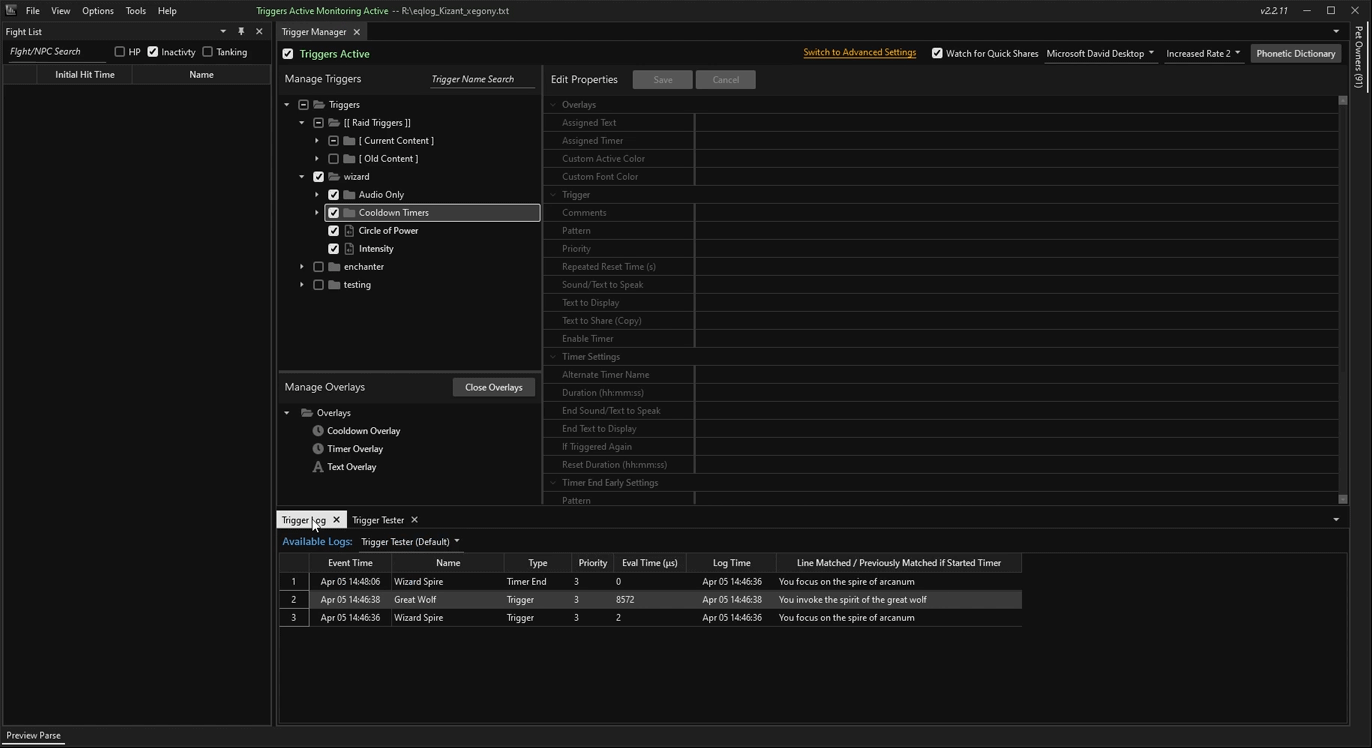The height and width of the screenshot is (748, 1372).
Task: Open the View menu
Action: 61,11
